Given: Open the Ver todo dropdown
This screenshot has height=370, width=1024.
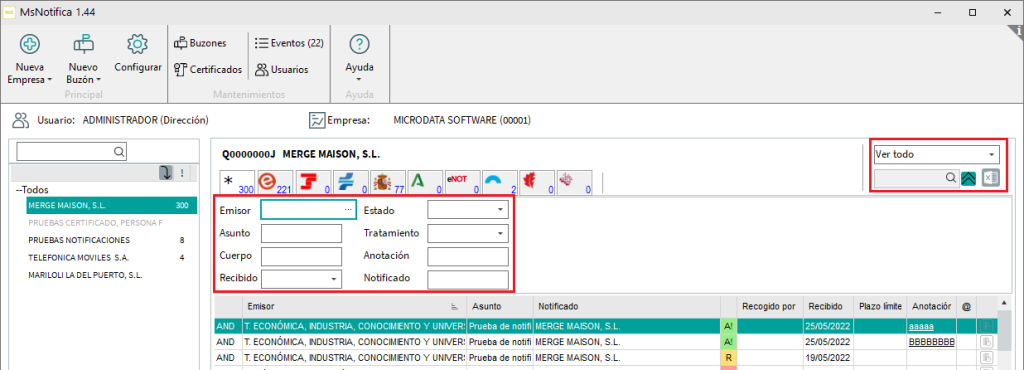Looking at the screenshot, I should [992, 155].
